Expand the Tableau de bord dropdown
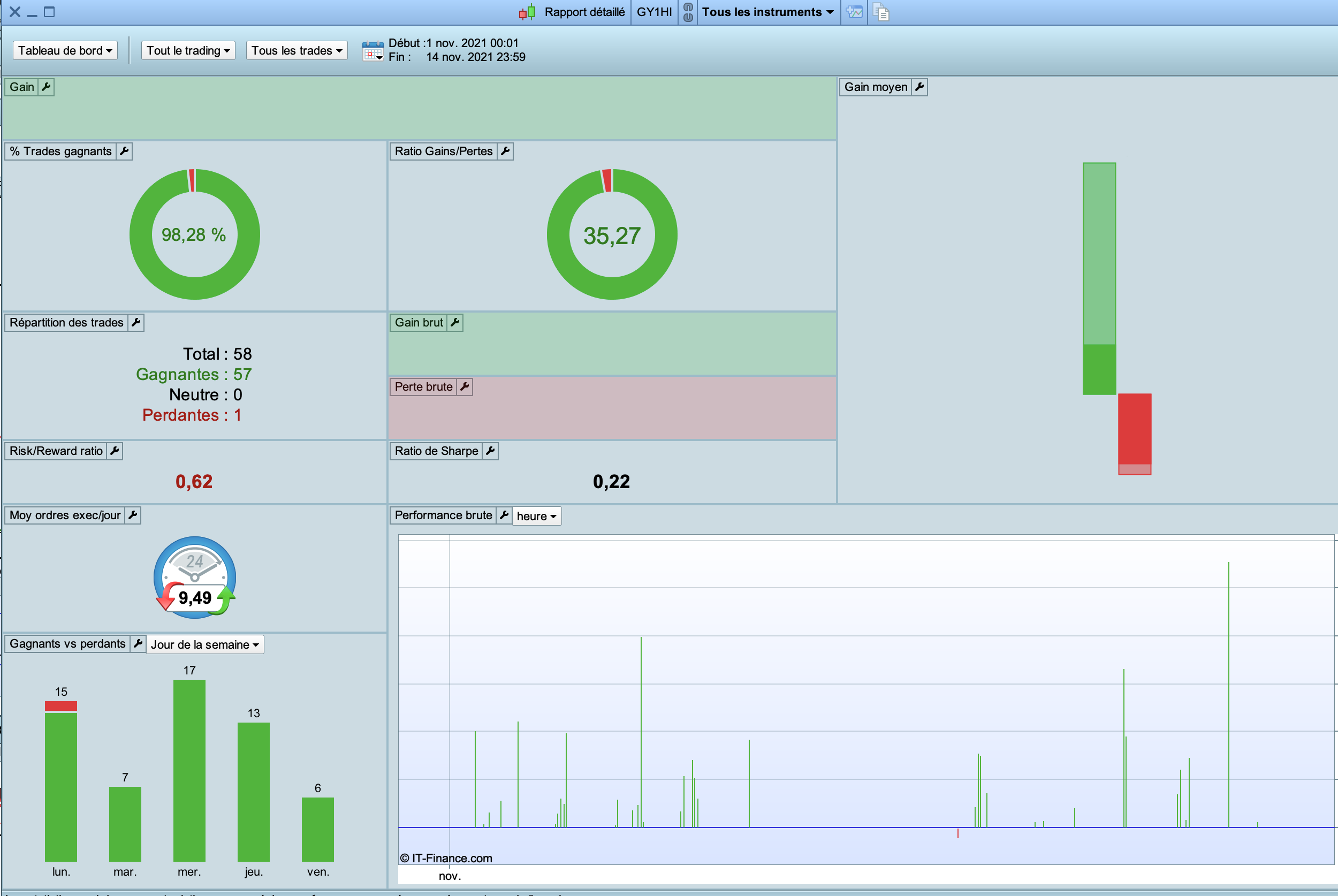The image size is (1338, 896). (65, 51)
